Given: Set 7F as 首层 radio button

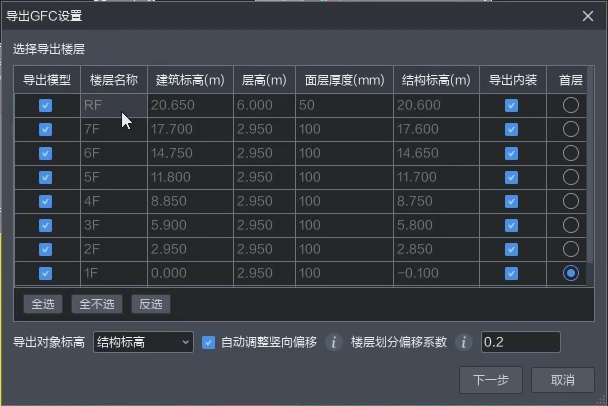Looking at the screenshot, I should [x=571, y=129].
